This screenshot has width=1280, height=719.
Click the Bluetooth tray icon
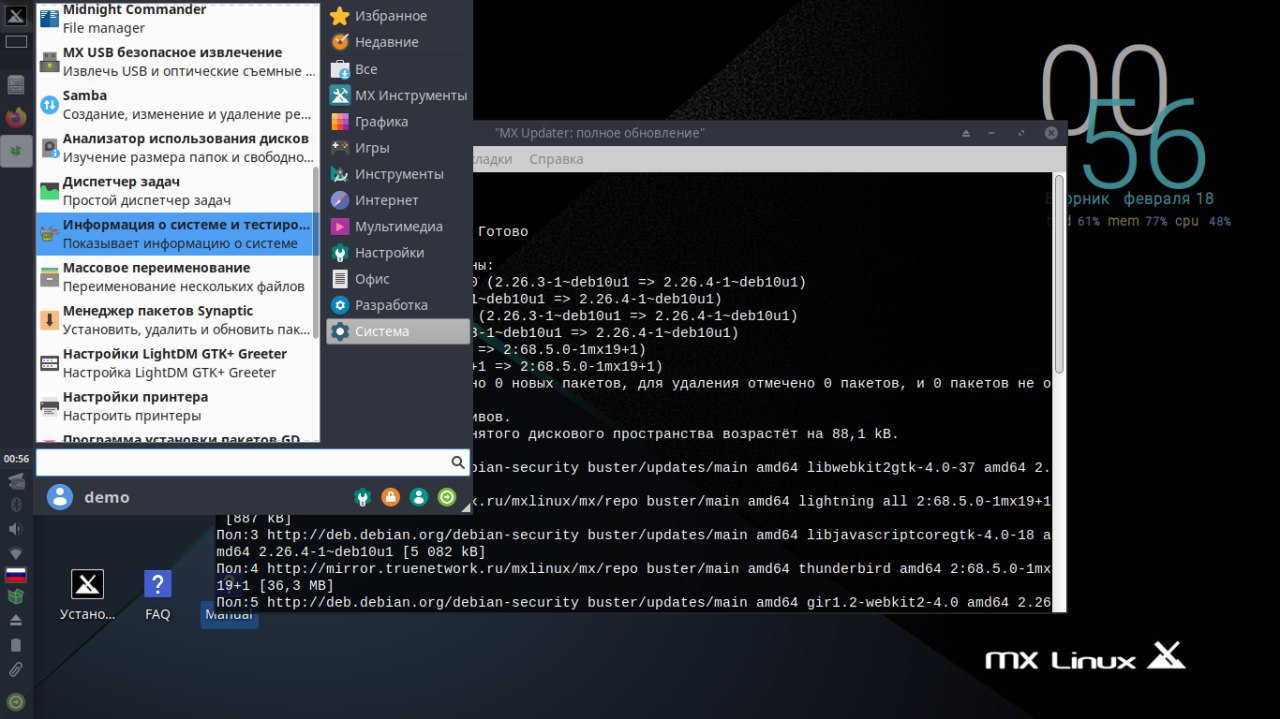(x=16, y=504)
